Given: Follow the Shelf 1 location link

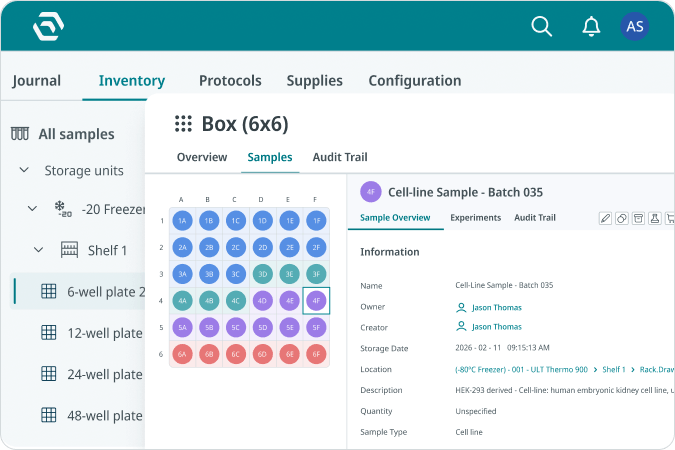Looking at the screenshot, I should (614, 369).
